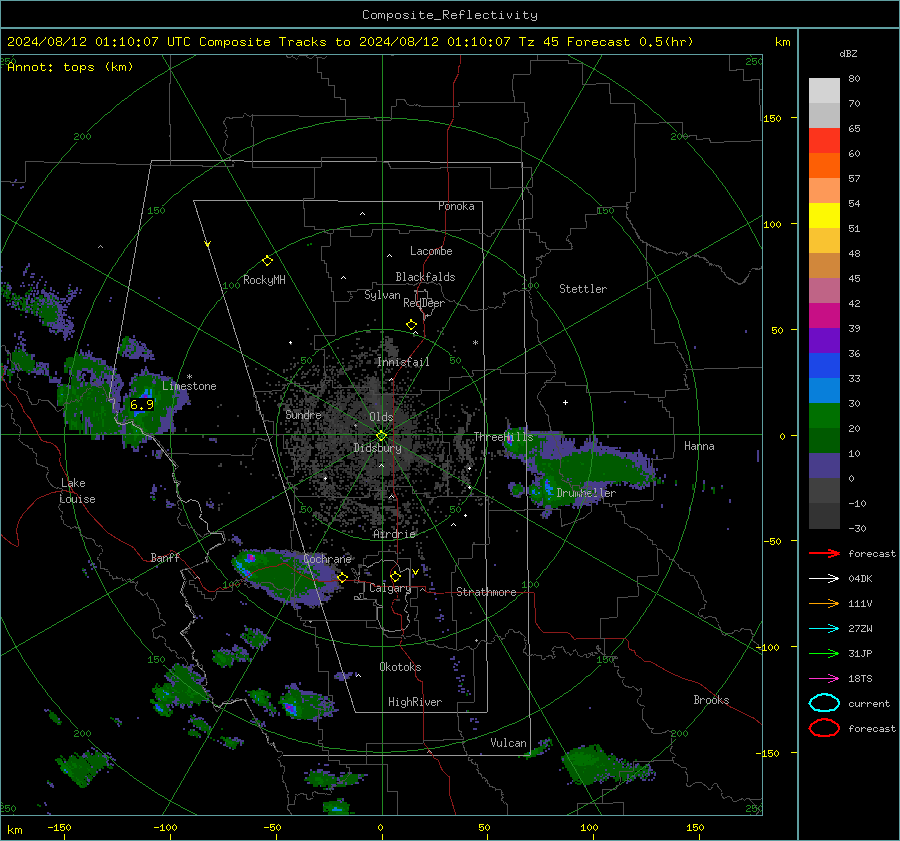900x841 pixels.
Task: Click the dBZ legend heading
Action: 848,53
